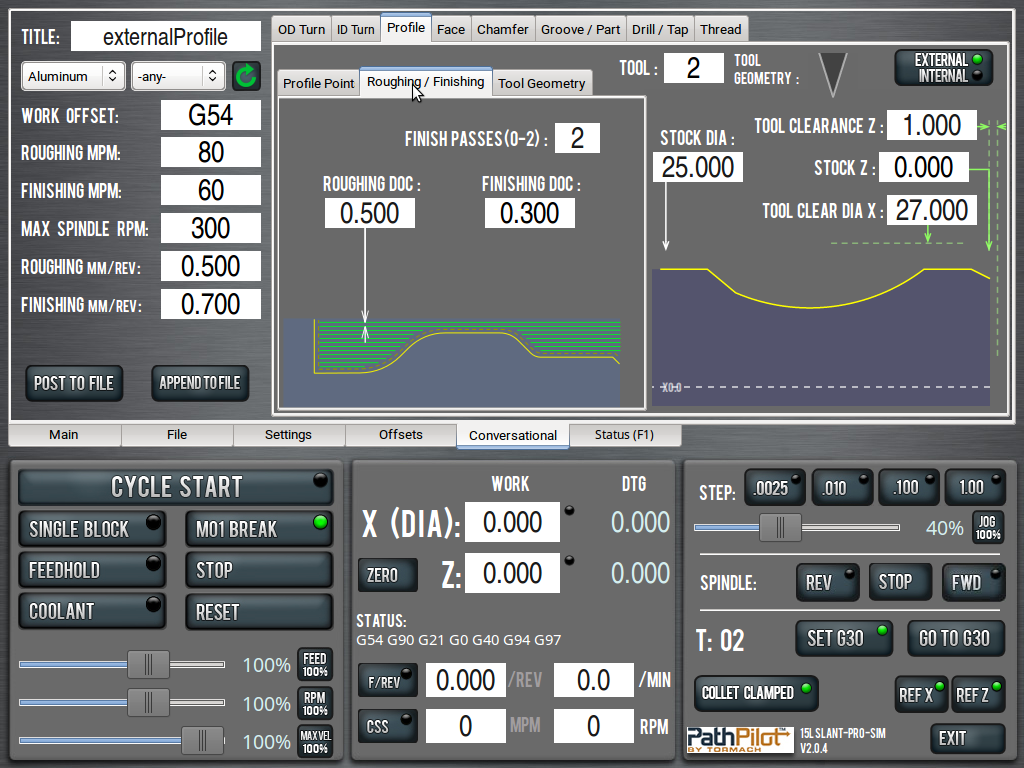This screenshot has width=1024, height=768.
Task: Open the Status (F1) tab
Action: tap(624, 435)
